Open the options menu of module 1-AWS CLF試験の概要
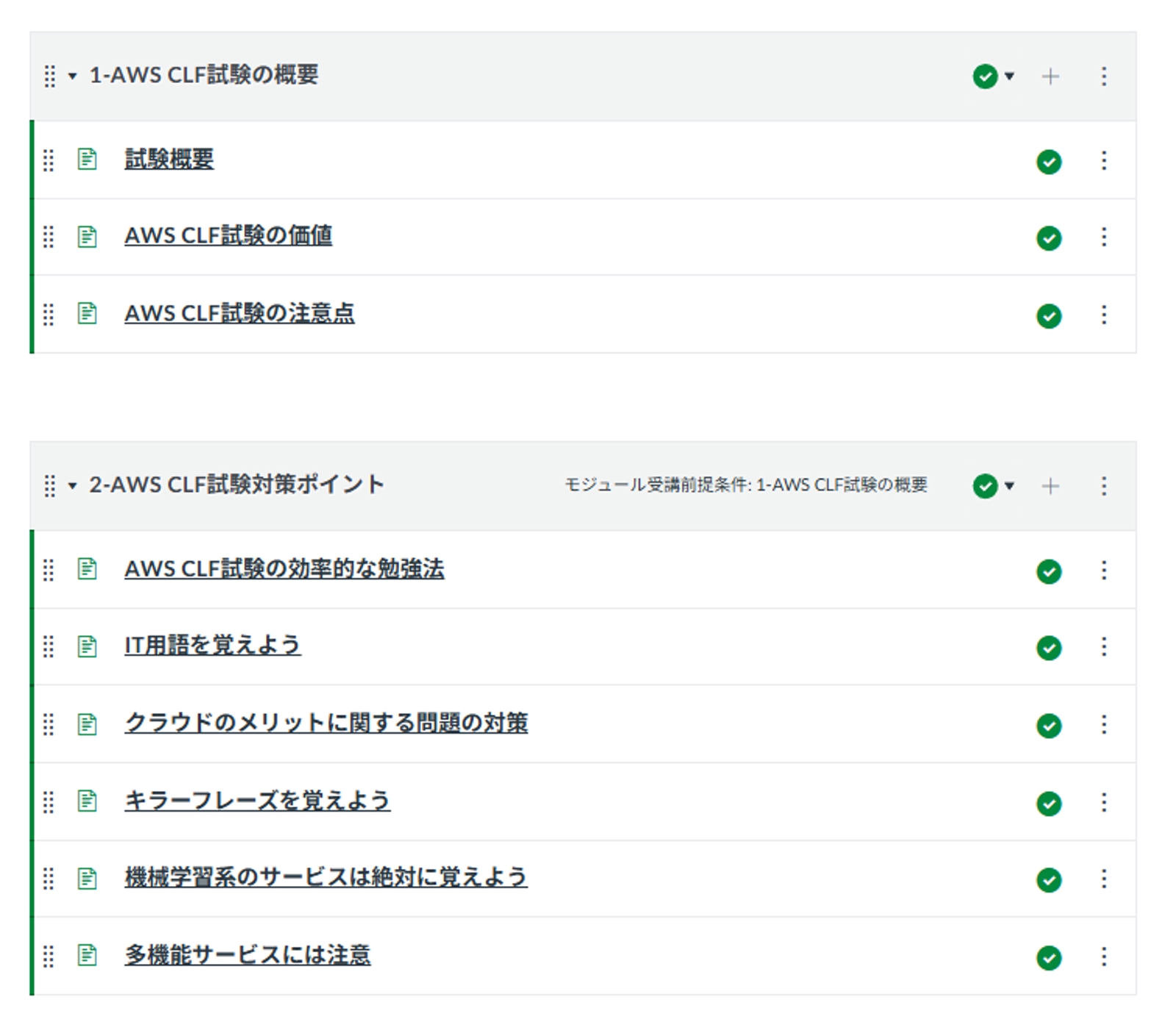Screen dimensions: 1176x1022 pyautogui.click(x=1102, y=76)
